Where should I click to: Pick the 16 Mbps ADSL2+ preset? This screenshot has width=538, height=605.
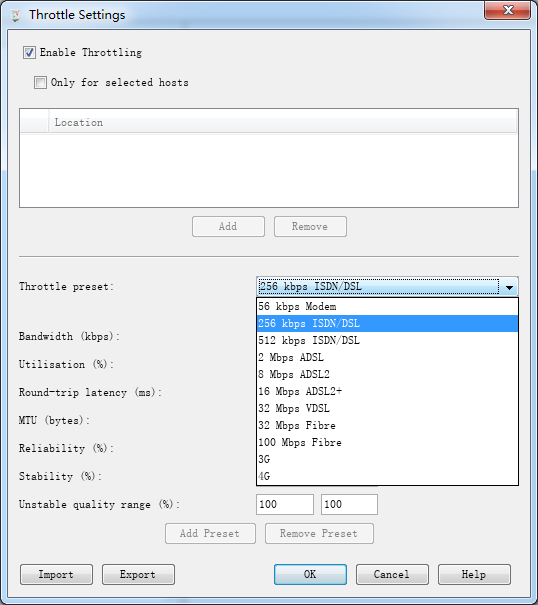[387, 391]
